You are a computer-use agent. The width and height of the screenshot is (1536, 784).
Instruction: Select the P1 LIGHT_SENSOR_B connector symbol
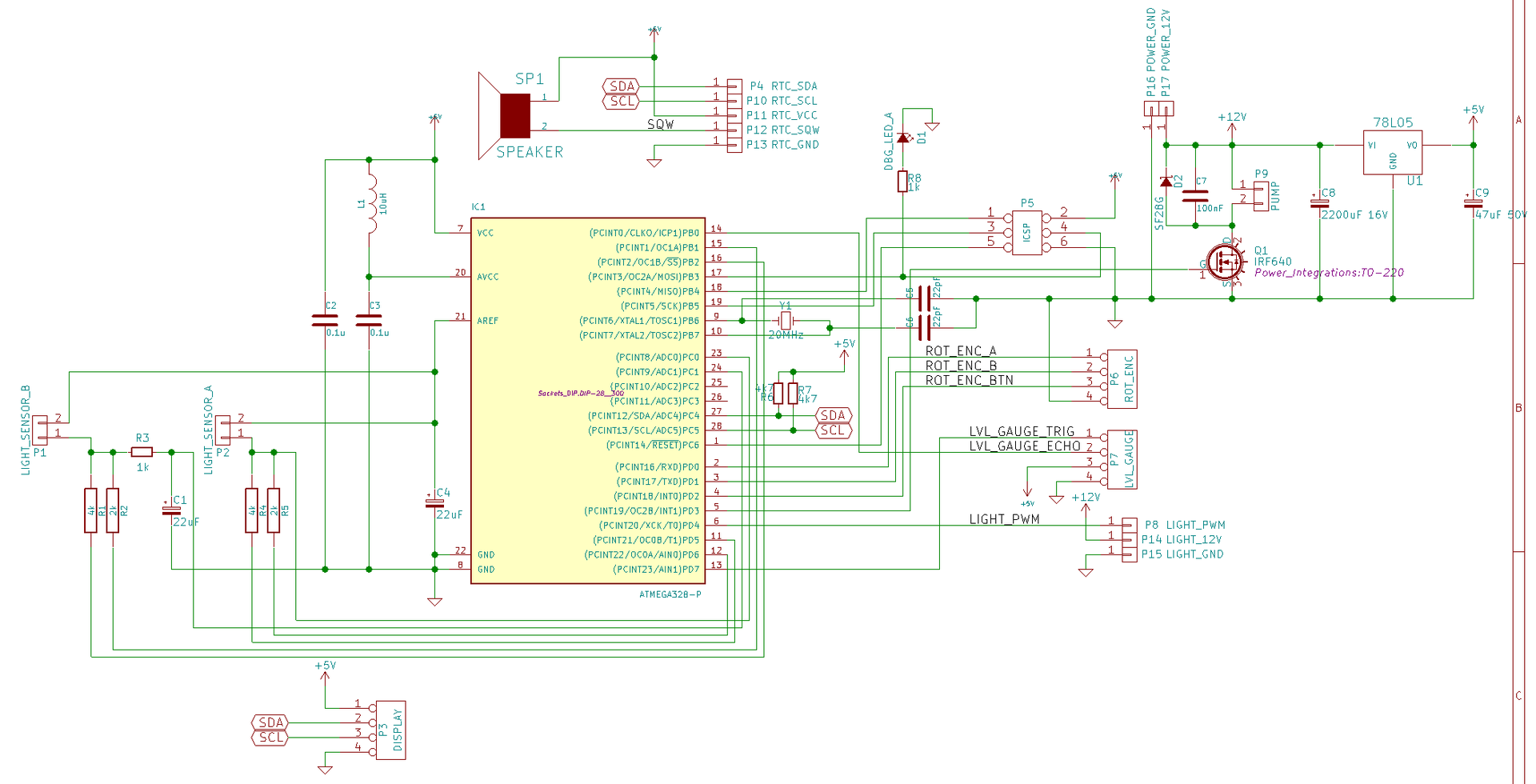(x=40, y=430)
